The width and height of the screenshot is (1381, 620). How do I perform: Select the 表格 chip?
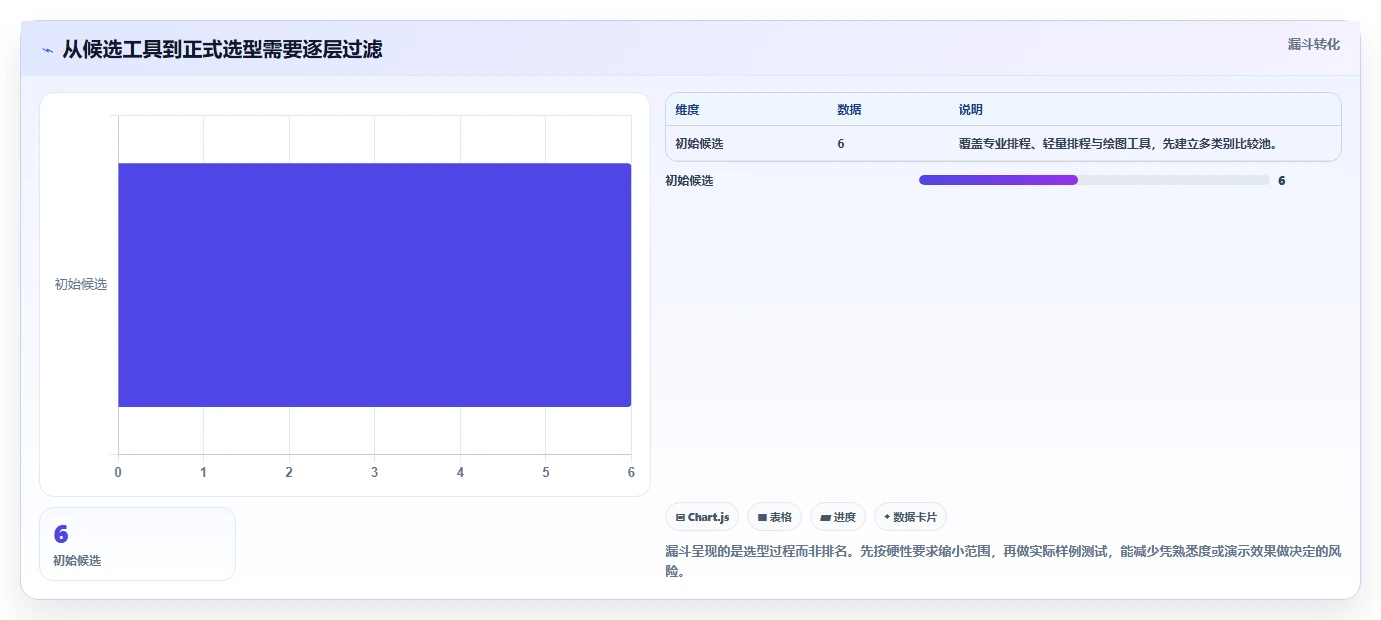coord(774,517)
